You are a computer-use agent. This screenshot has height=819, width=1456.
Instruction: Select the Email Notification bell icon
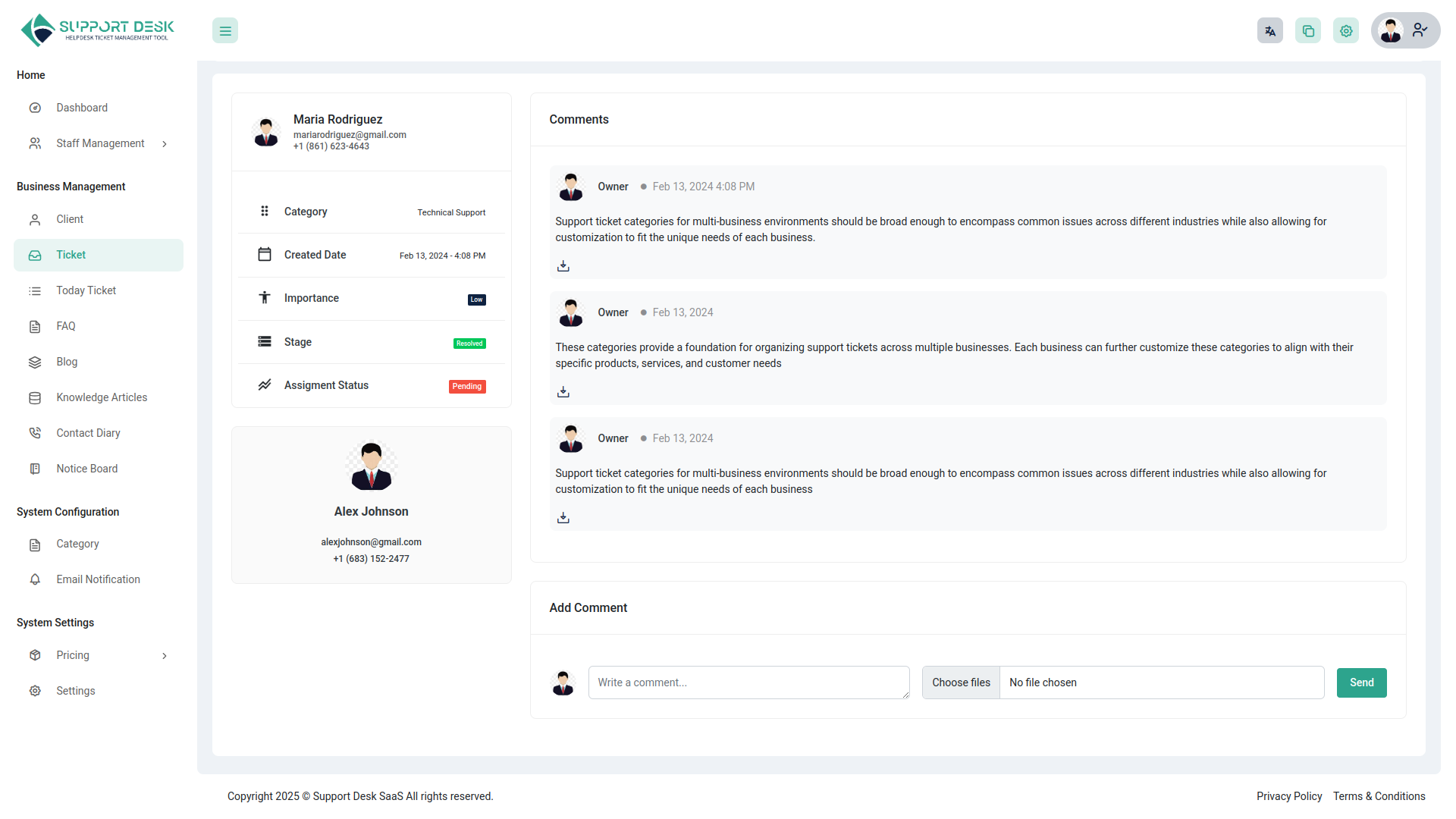[35, 579]
